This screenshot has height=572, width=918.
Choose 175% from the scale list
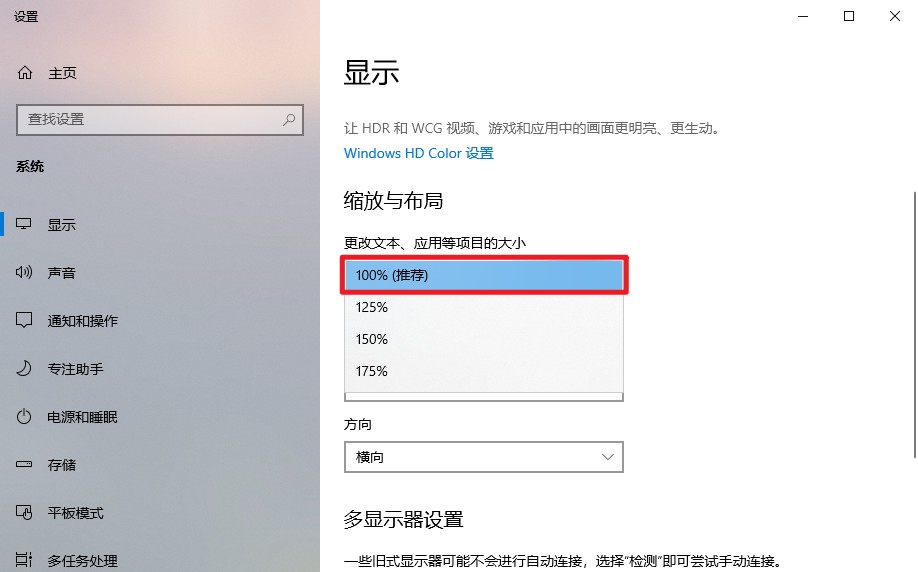pos(484,371)
